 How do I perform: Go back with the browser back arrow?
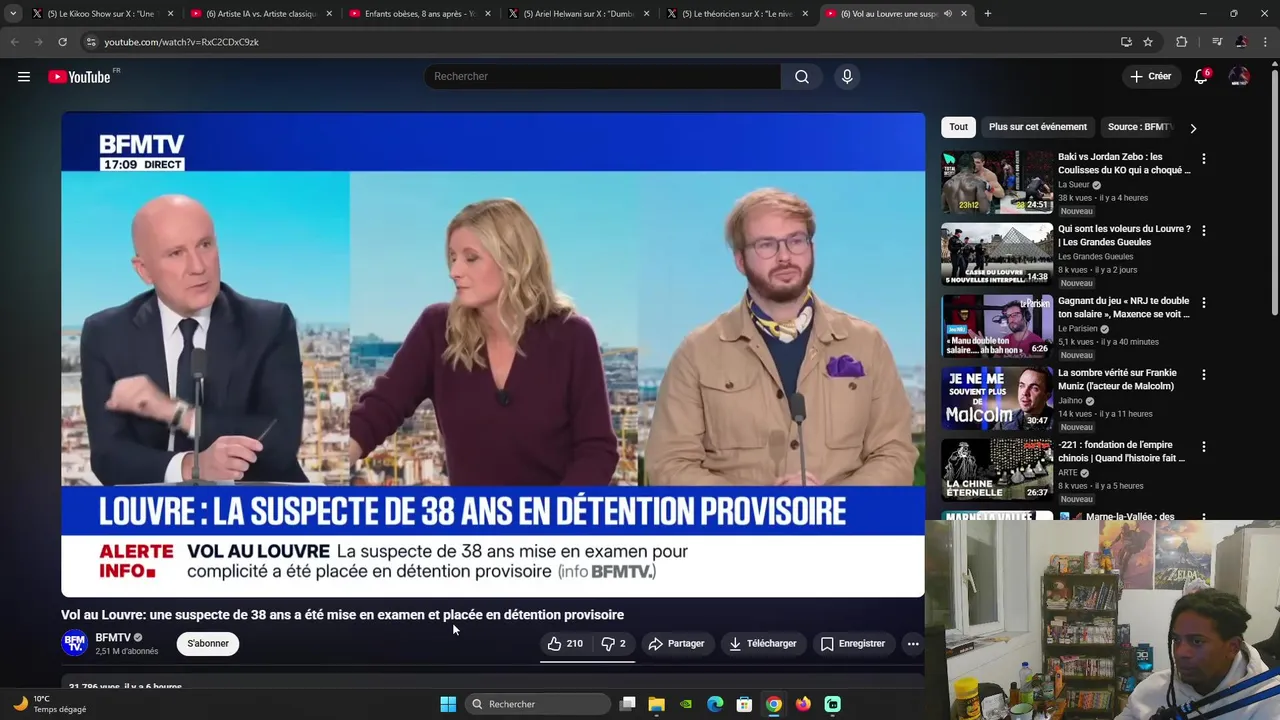15,42
